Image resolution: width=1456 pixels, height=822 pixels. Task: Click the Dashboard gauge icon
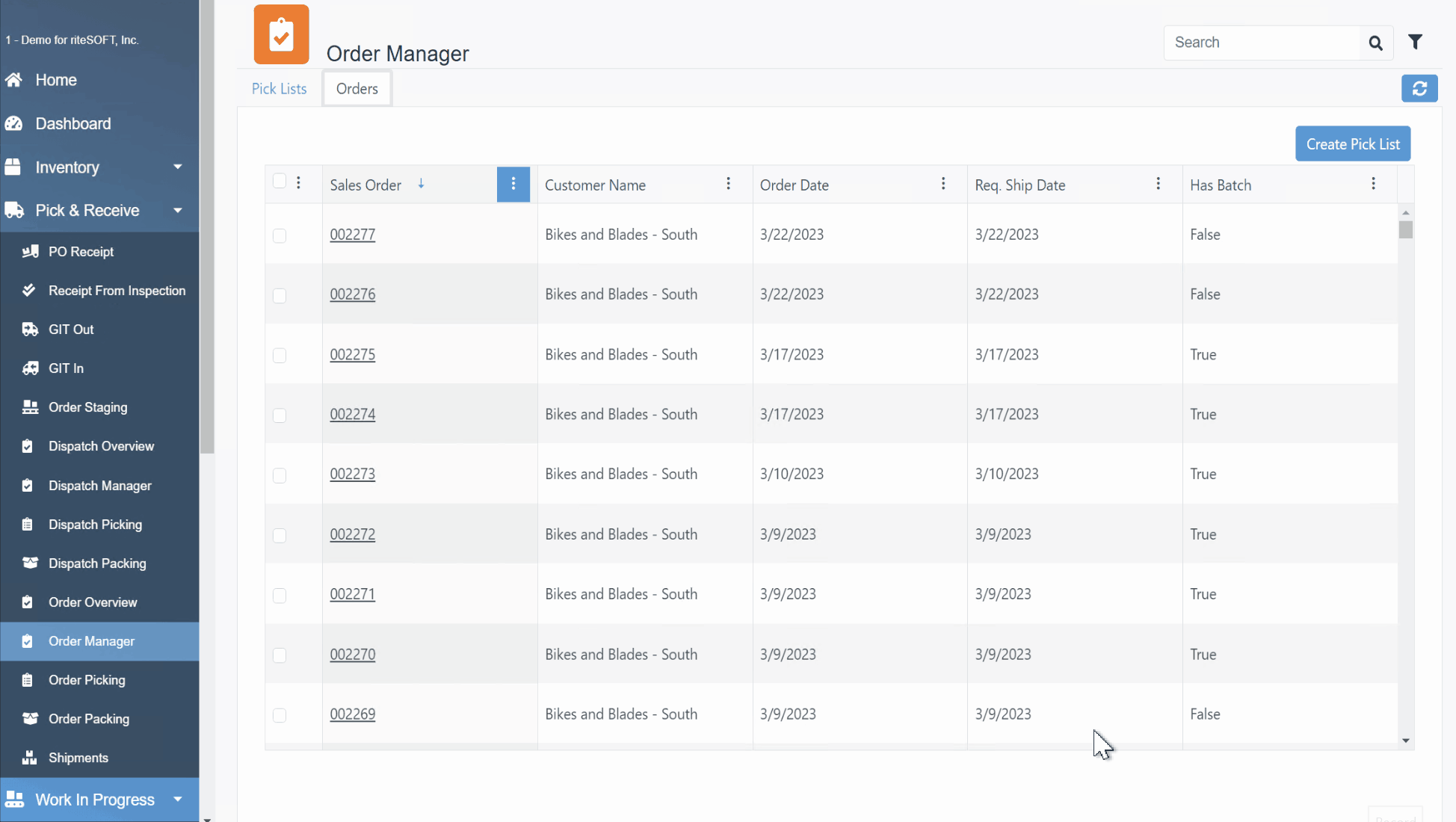pos(13,124)
